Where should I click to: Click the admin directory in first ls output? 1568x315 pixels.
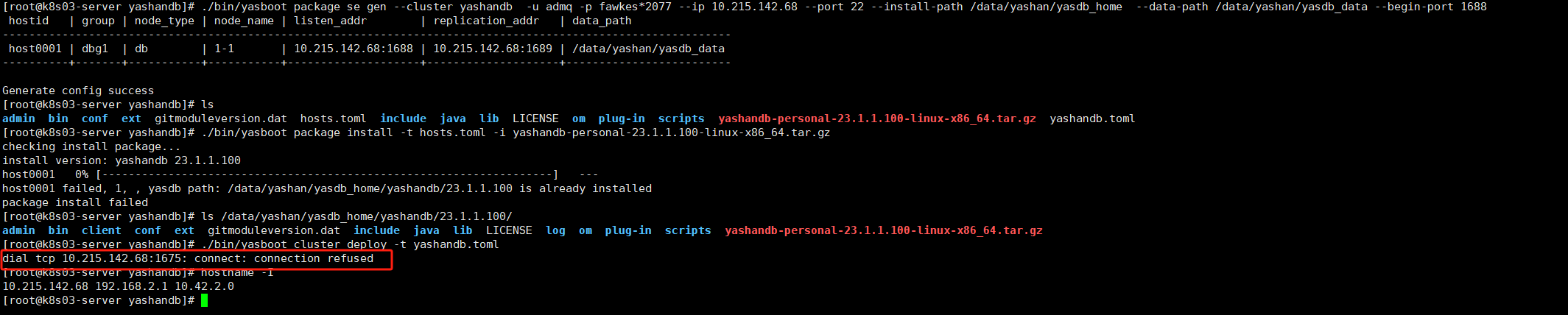point(18,118)
